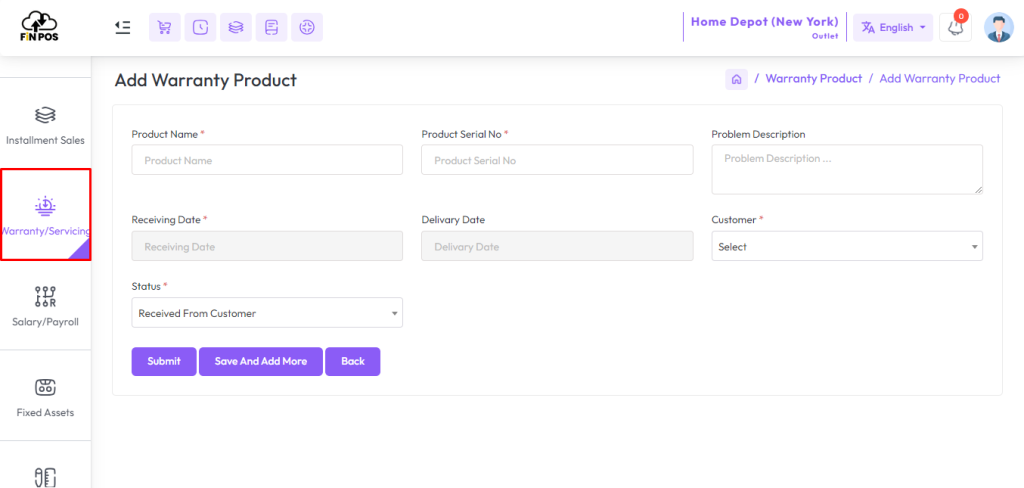Image resolution: width=1024 pixels, height=488 pixels.
Task: Expand the Customer select dropdown
Action: (x=847, y=246)
